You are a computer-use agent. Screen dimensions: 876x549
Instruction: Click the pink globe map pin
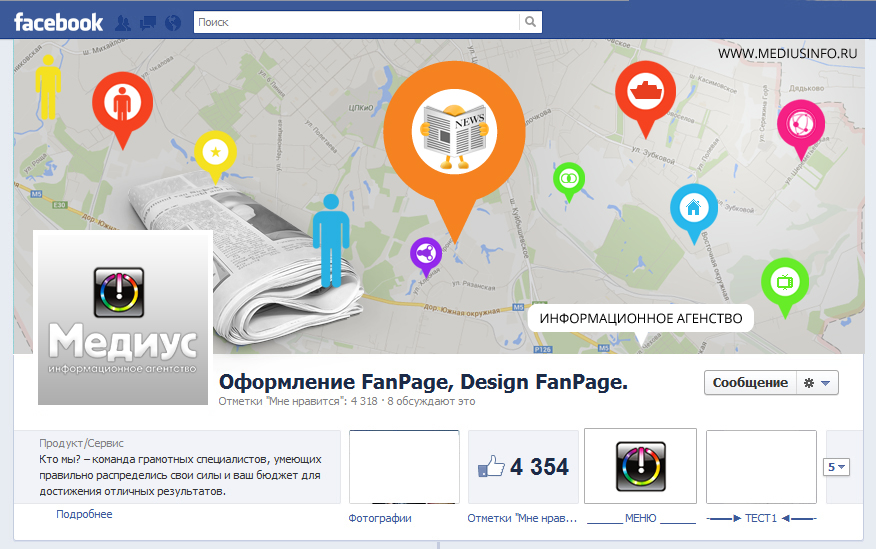(801, 129)
